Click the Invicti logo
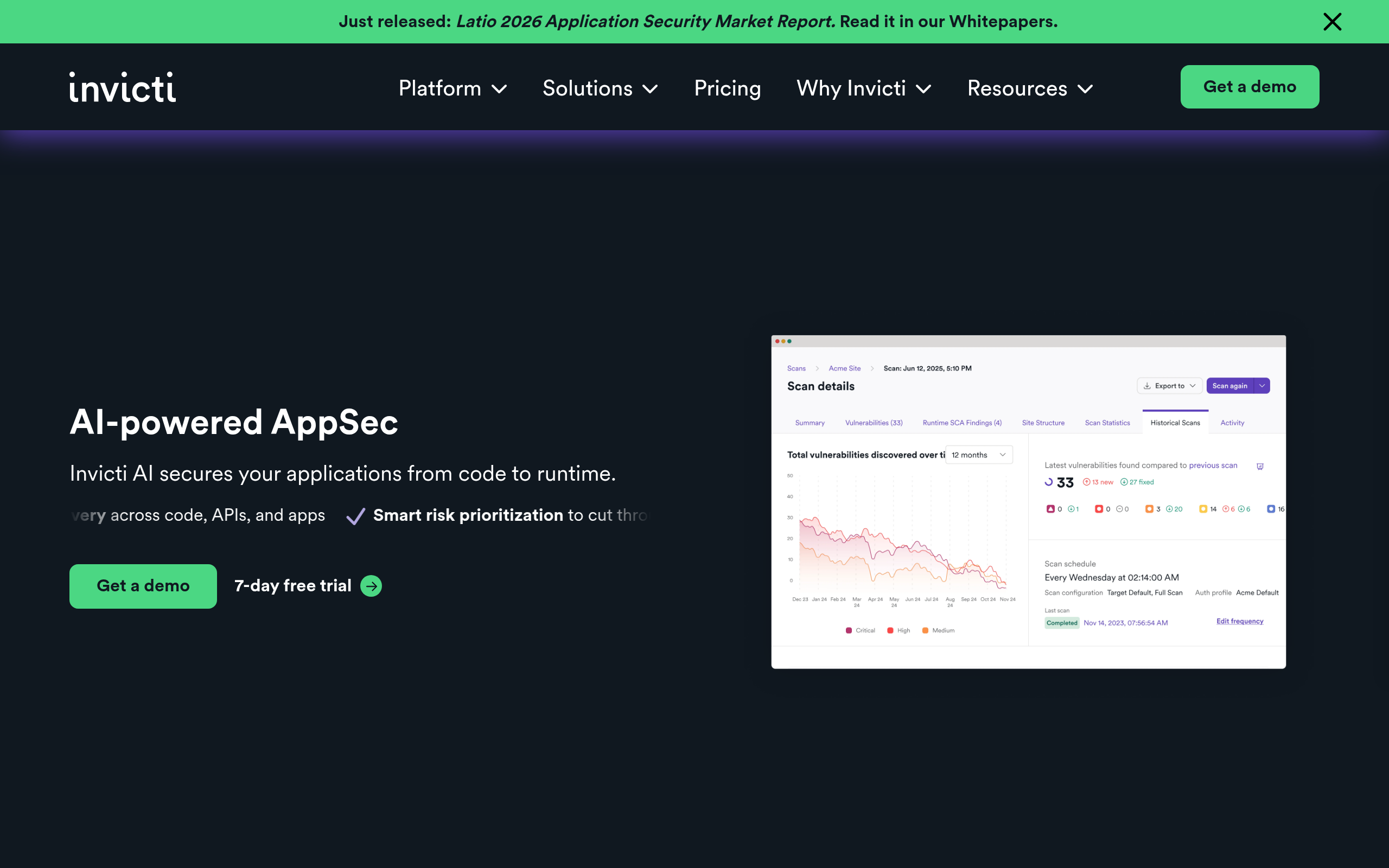The height and width of the screenshot is (868, 1389). coord(122,87)
